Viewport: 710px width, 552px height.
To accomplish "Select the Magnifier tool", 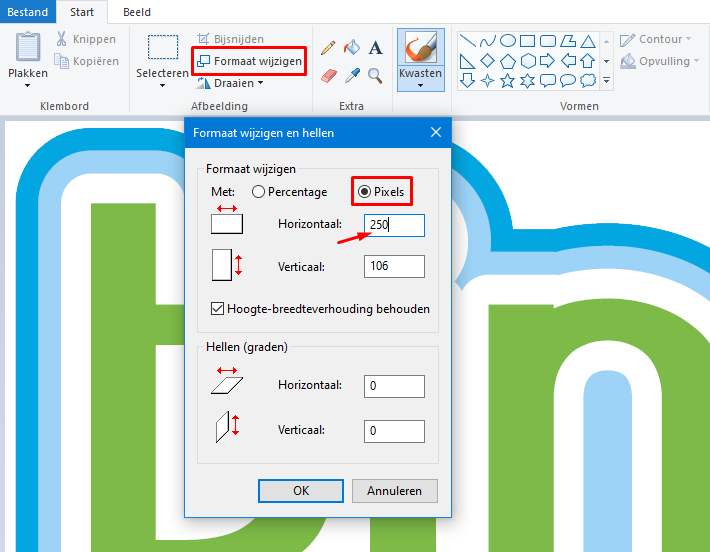I will [x=375, y=76].
